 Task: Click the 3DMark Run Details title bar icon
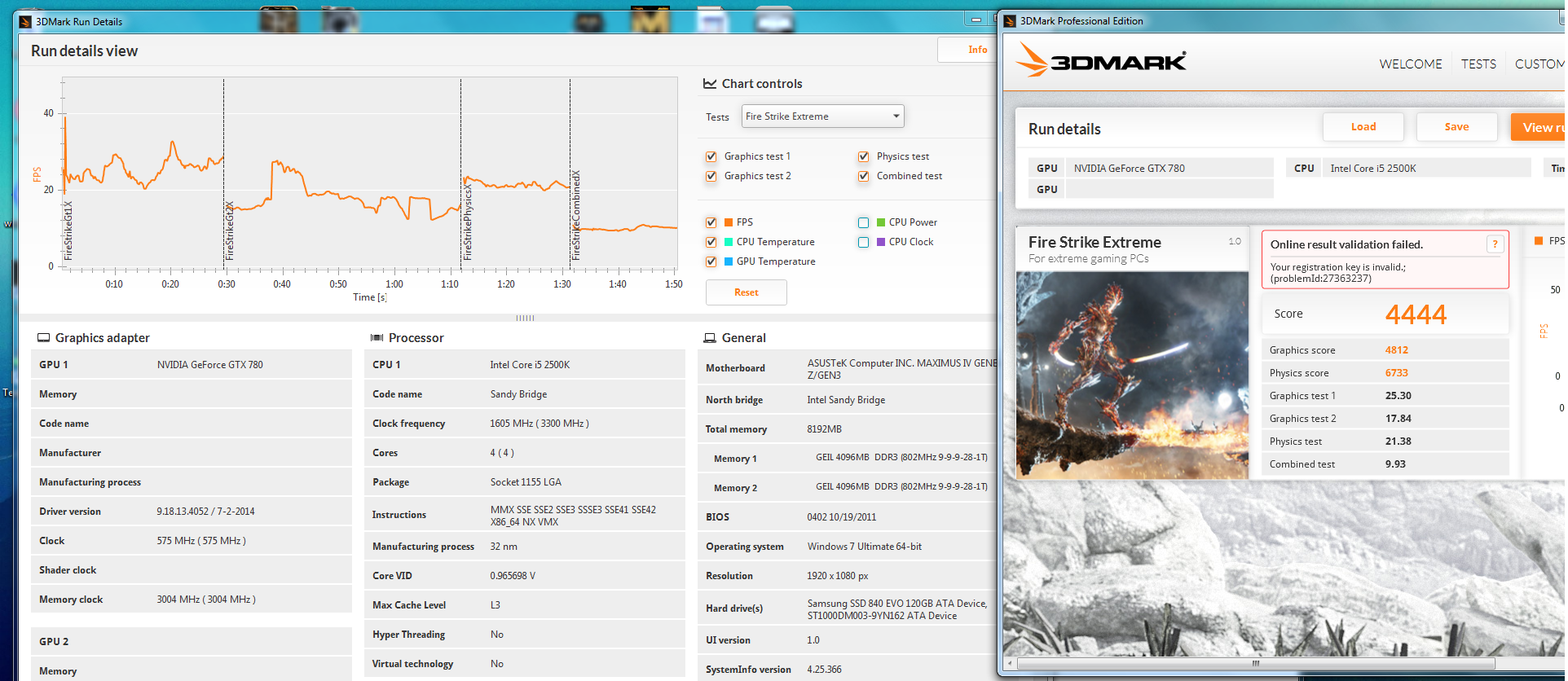pos(25,22)
